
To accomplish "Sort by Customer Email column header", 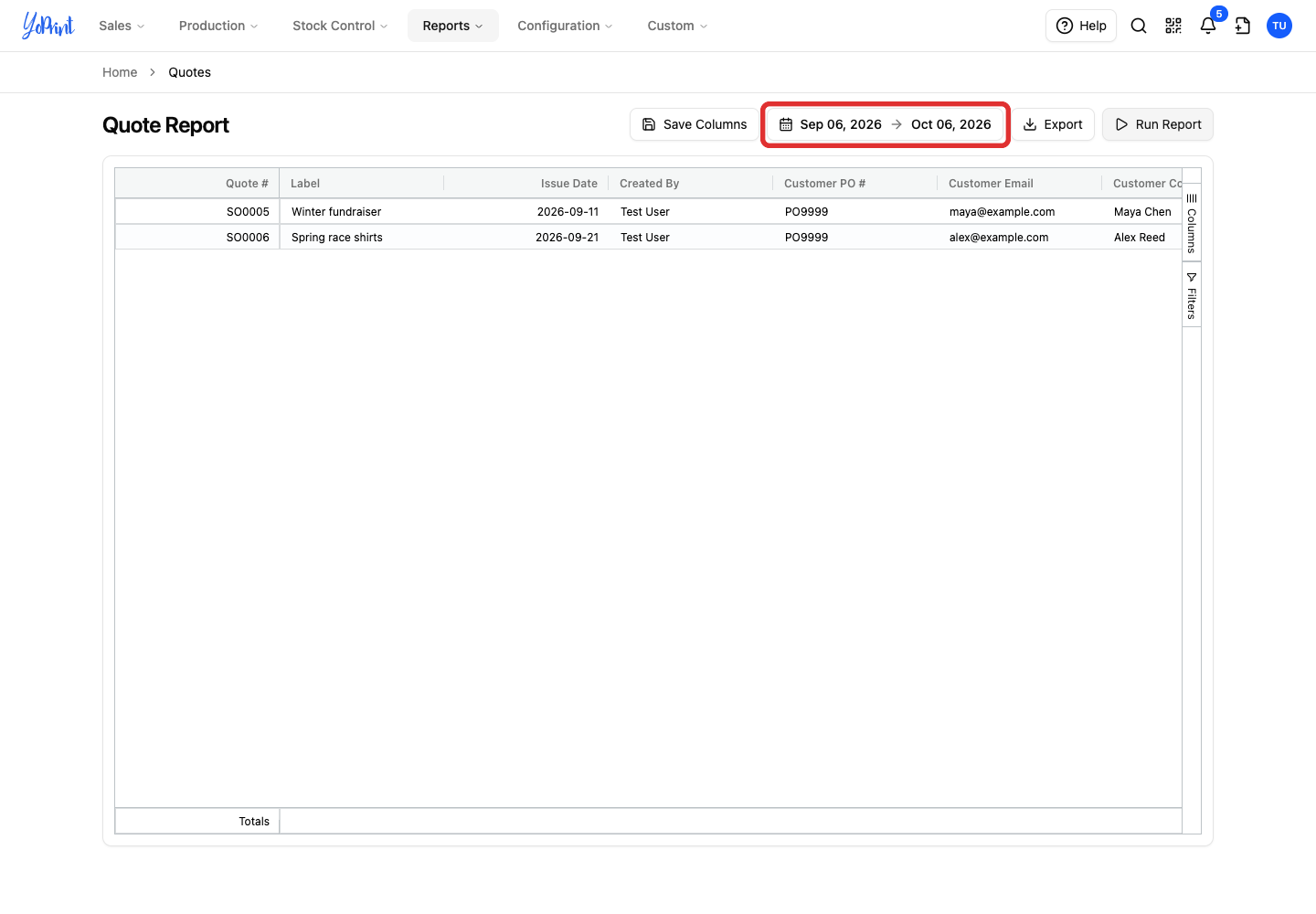I will point(1020,184).
